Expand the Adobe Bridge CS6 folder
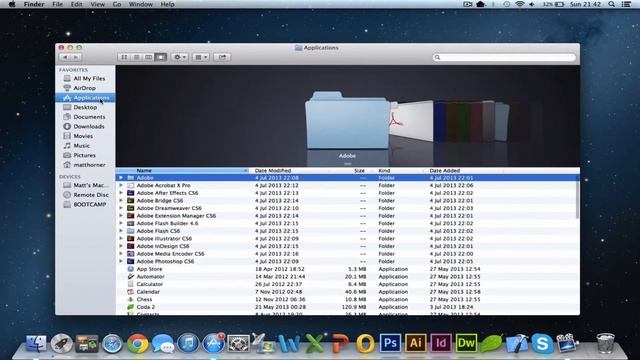 click(x=121, y=200)
